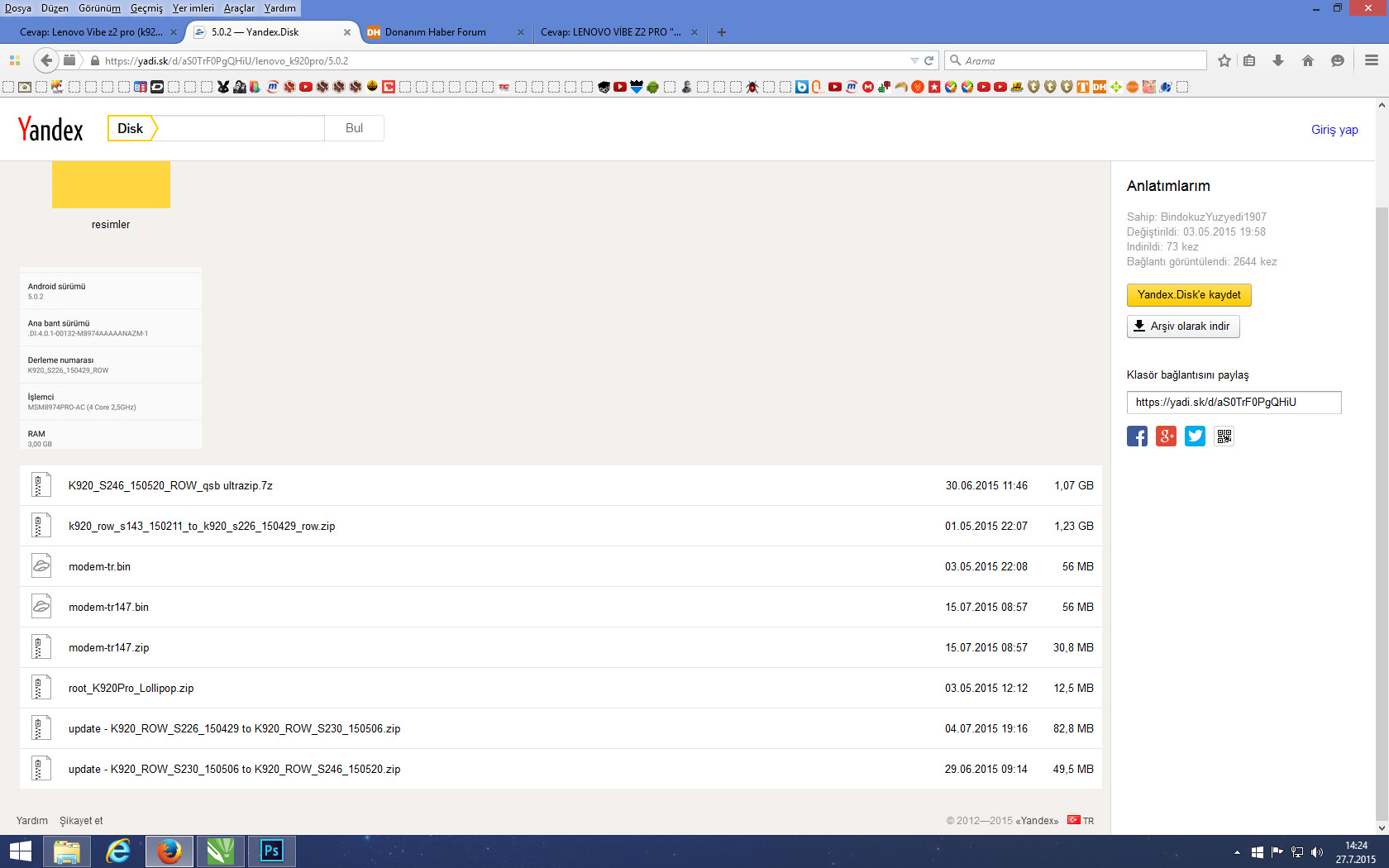Open the downloads arrow icon
1389x868 pixels.
[1278, 60]
